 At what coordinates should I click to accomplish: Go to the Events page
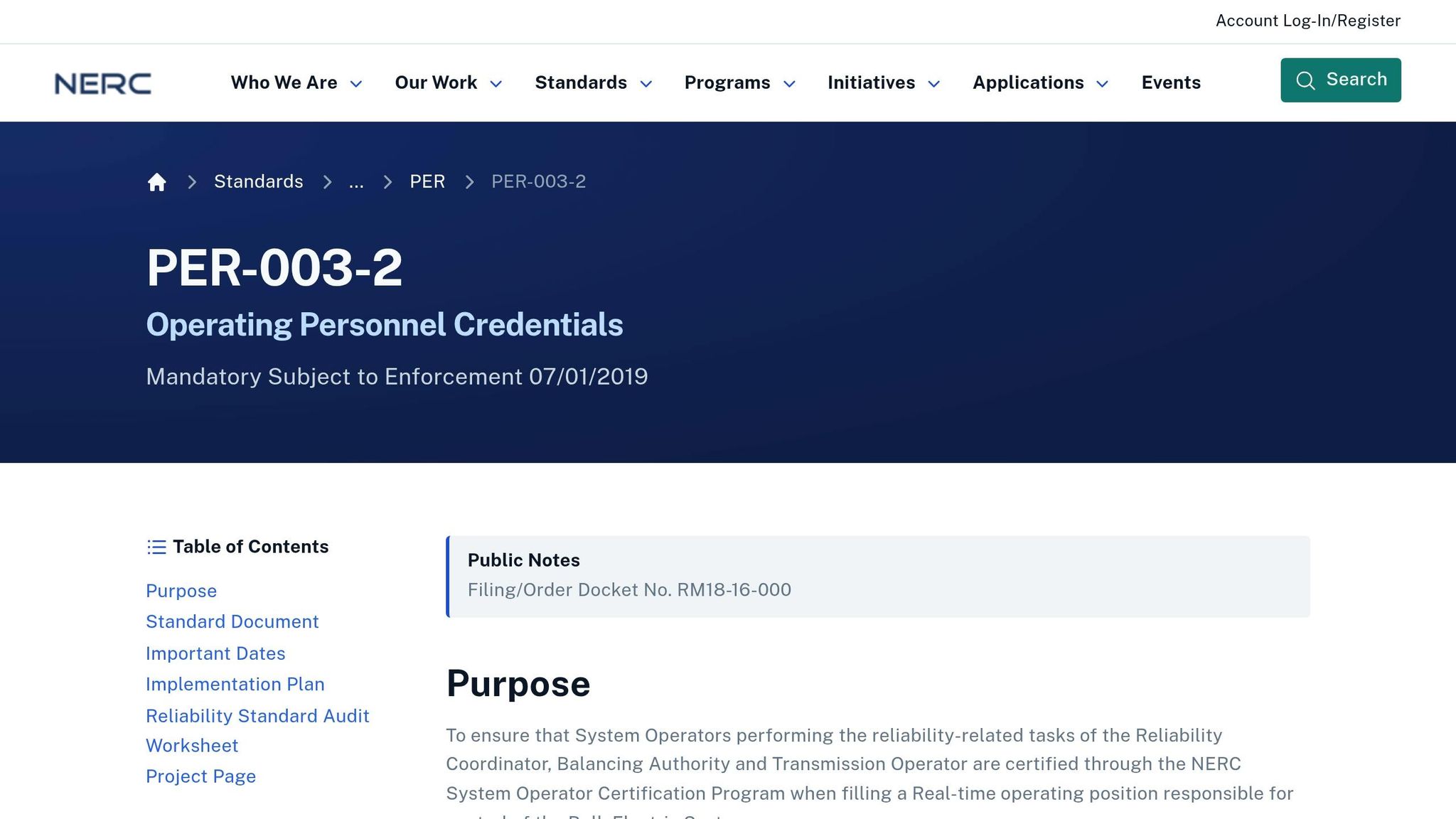coord(1171,82)
